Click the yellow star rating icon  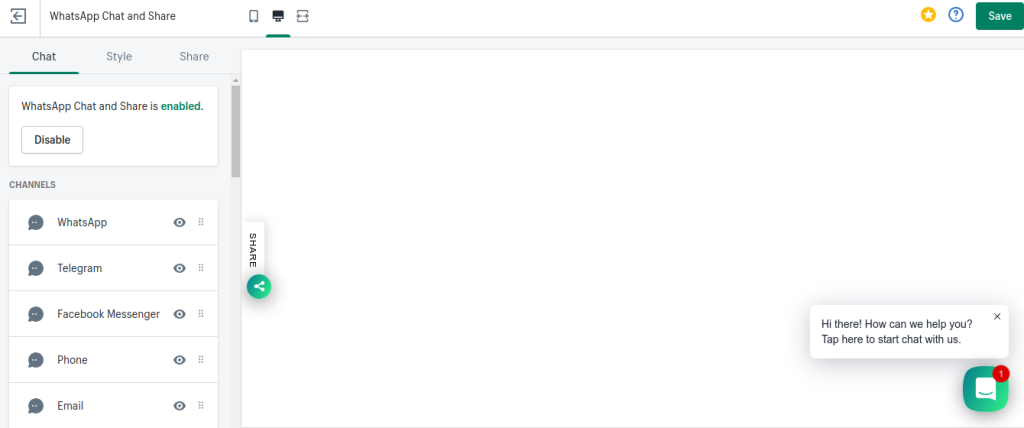click(928, 15)
